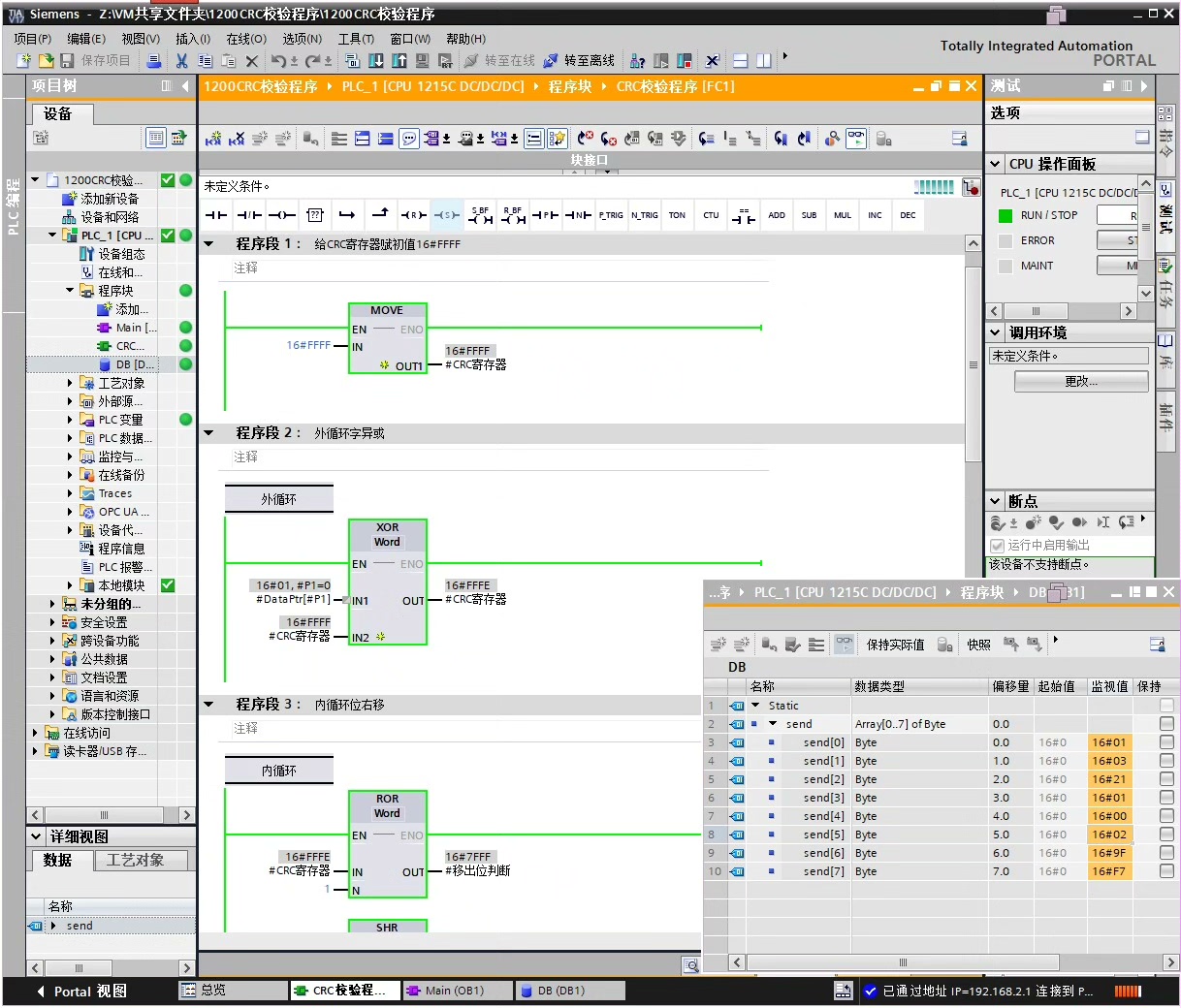1181x1008 pixels.
Task: Tick the 保持 checkbox for send[6]
Action: (x=1166, y=853)
